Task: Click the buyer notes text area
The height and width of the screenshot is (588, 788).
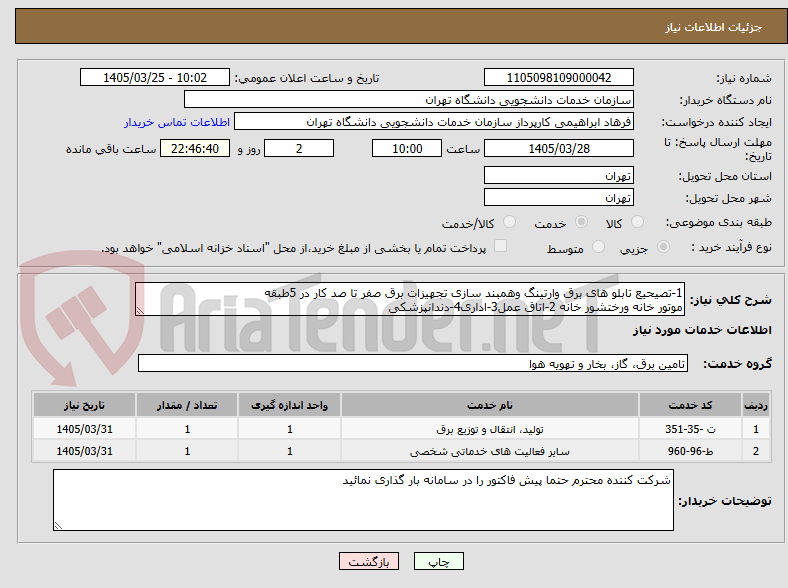Action: click(363, 500)
